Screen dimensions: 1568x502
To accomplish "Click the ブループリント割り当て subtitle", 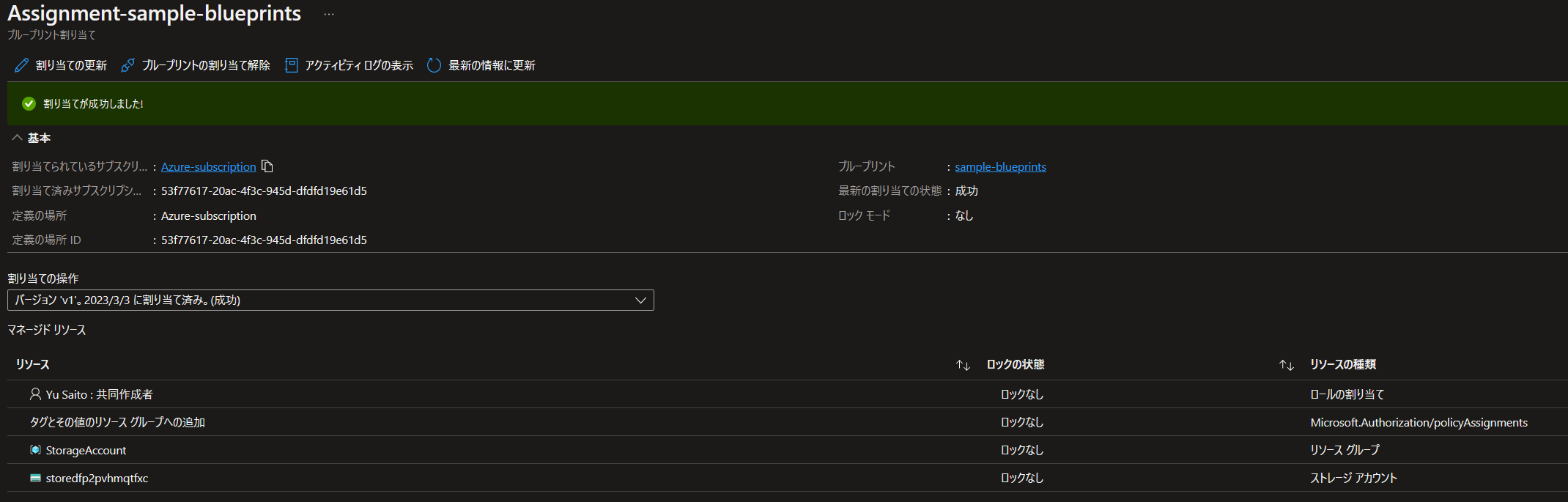I will (51, 34).
